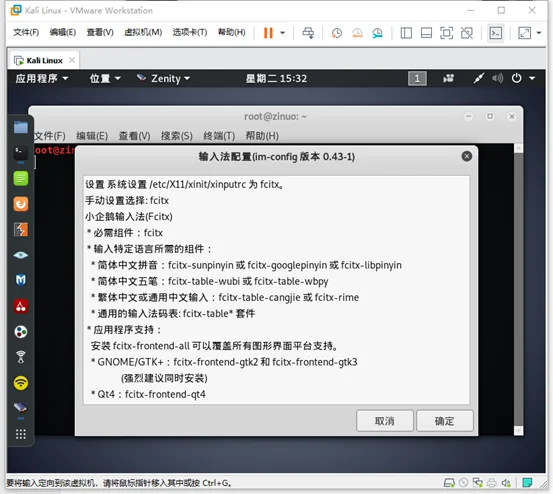Open Terminal from the Kali dock
The image size is (553, 494).
21,153
